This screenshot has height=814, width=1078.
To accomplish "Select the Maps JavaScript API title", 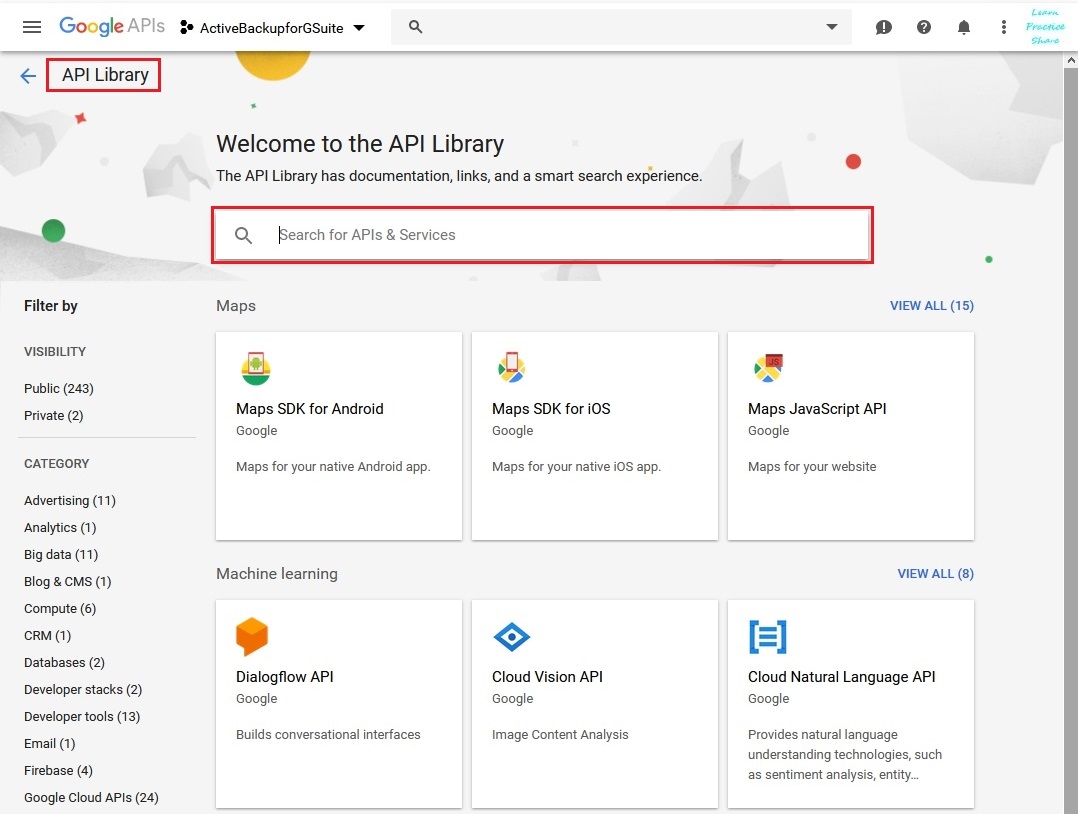I will click(x=817, y=408).
